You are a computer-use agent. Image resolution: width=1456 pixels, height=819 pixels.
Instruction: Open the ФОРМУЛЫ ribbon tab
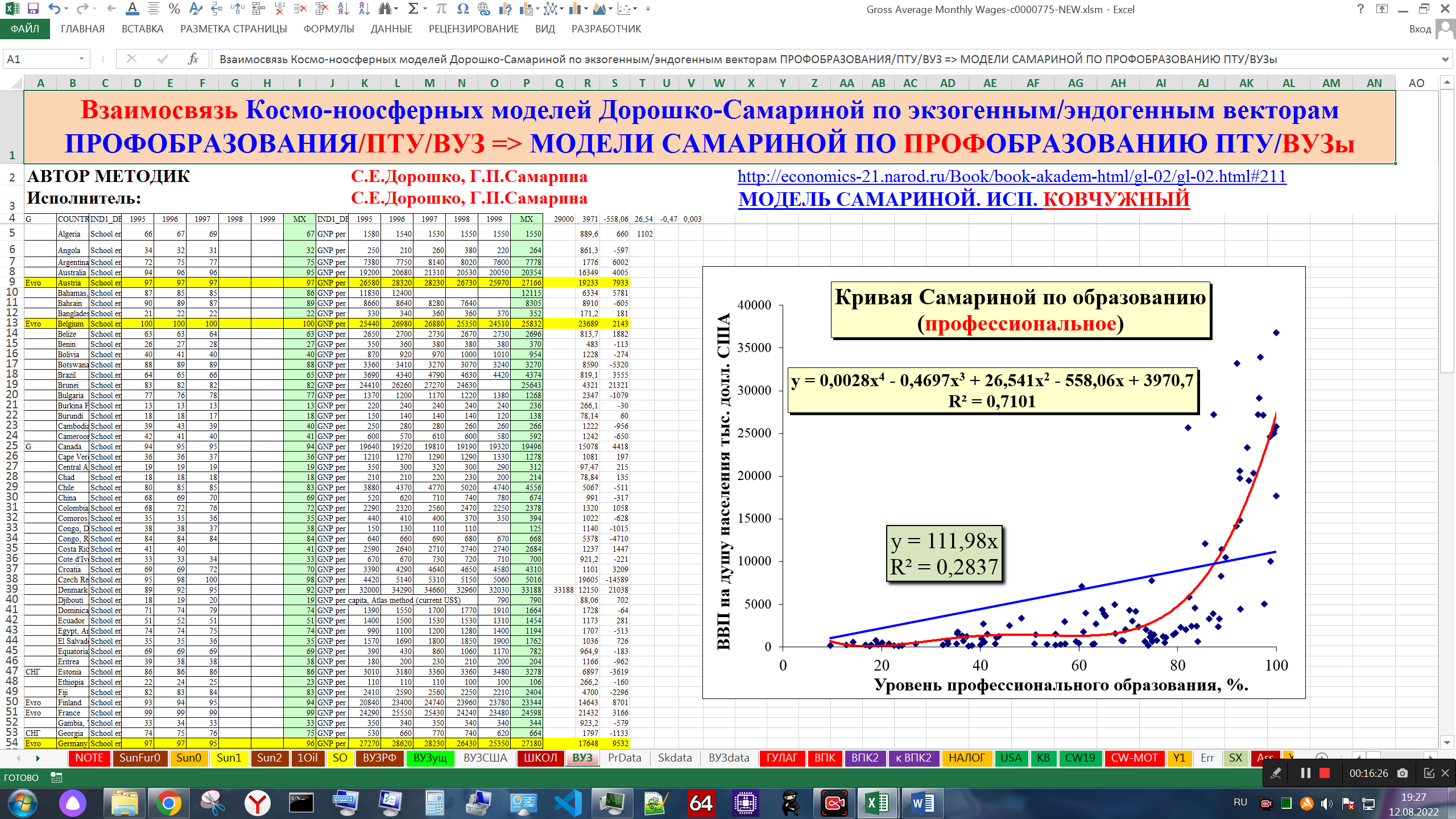point(328,29)
